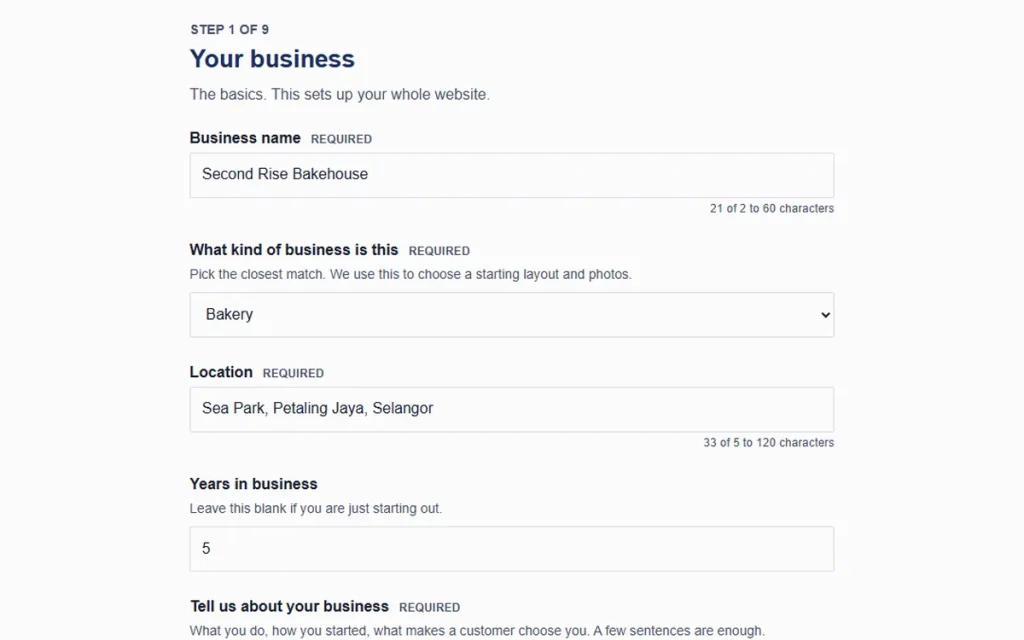Click the '33 of 5 to 120 characters' counter
The height and width of the screenshot is (640, 1024).
pyautogui.click(x=769, y=442)
